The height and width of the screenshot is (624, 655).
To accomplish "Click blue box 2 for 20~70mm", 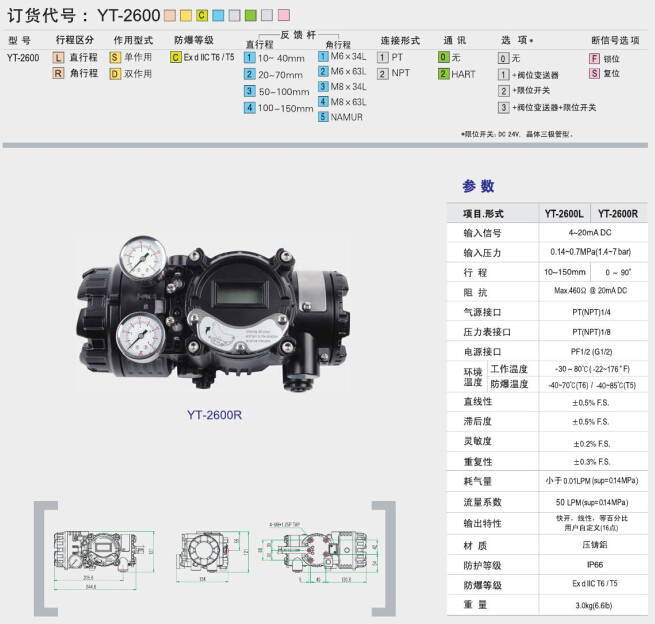I will pos(249,74).
